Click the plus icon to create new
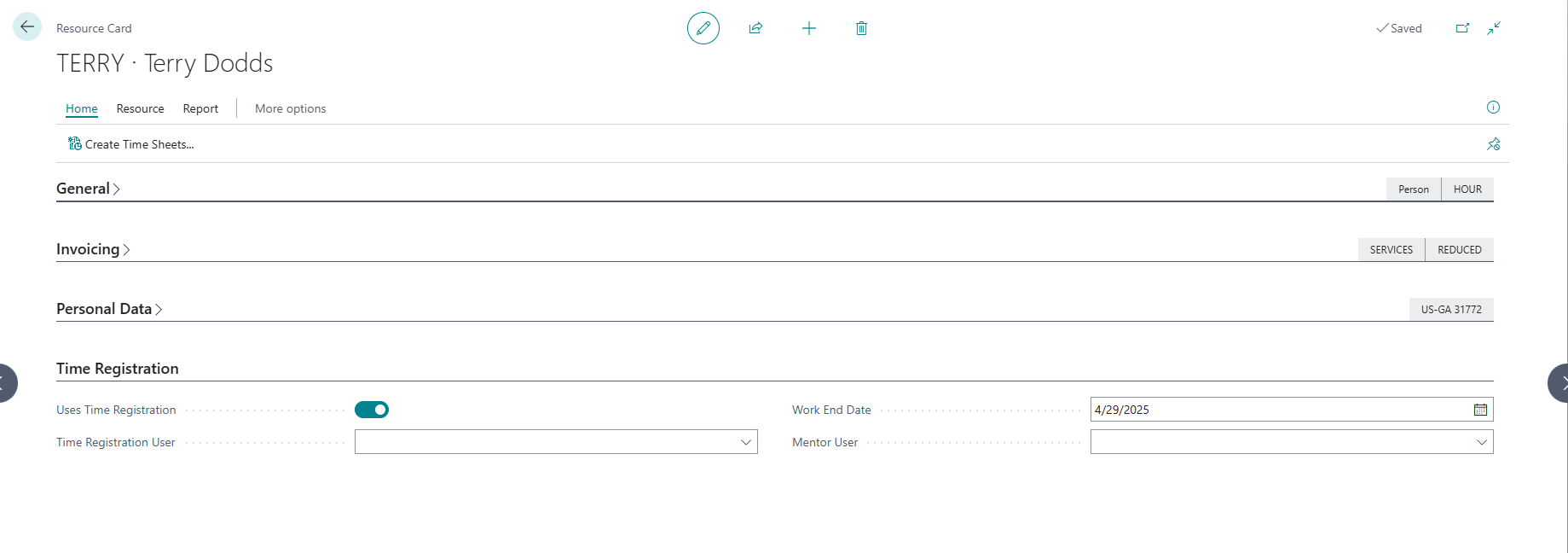The image size is (1568, 553). coord(809,28)
